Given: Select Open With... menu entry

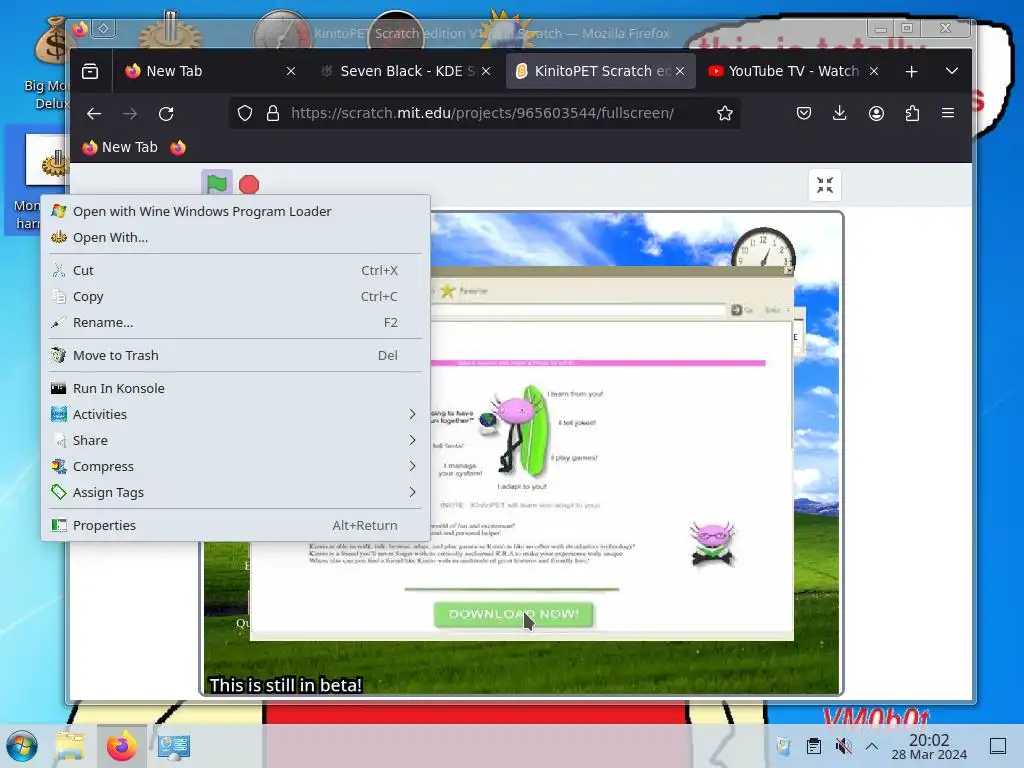Looking at the screenshot, I should 235,237.
